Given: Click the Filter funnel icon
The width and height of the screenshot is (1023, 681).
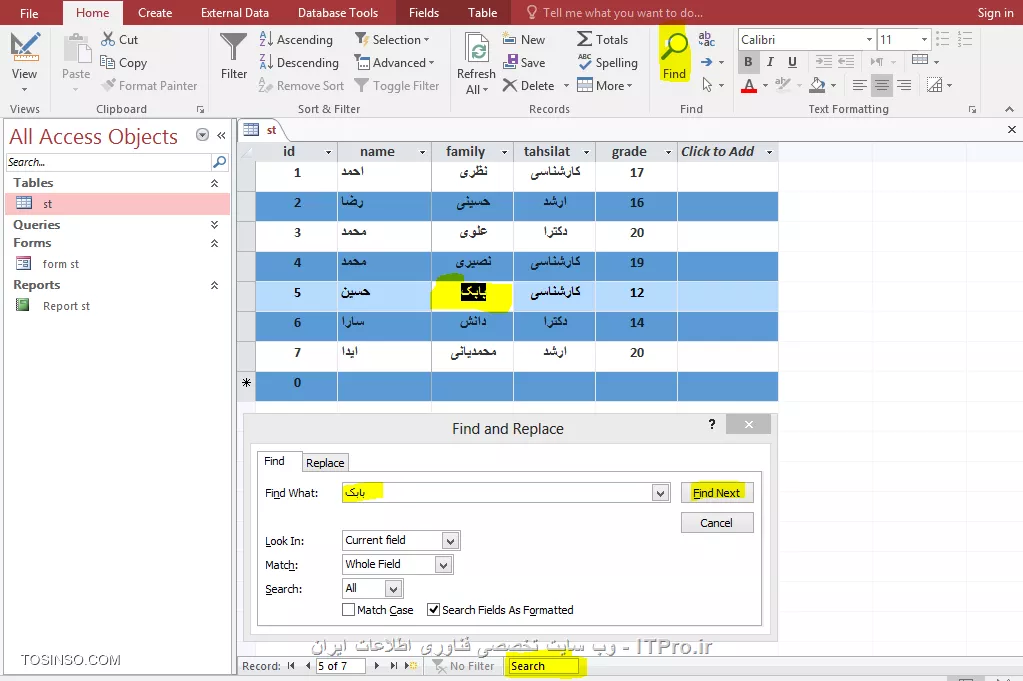Looking at the screenshot, I should [234, 48].
